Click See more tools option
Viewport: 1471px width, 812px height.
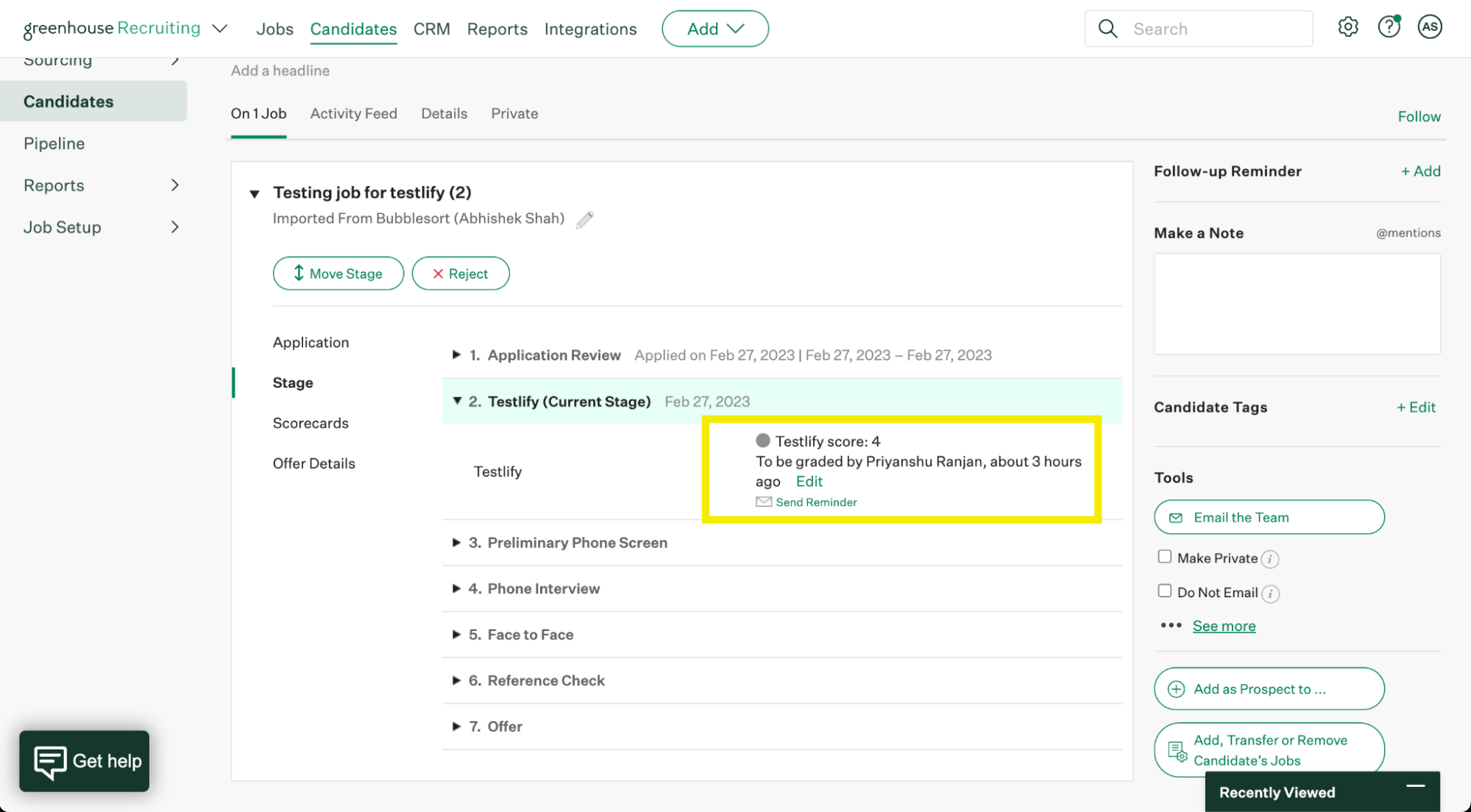coord(1224,624)
